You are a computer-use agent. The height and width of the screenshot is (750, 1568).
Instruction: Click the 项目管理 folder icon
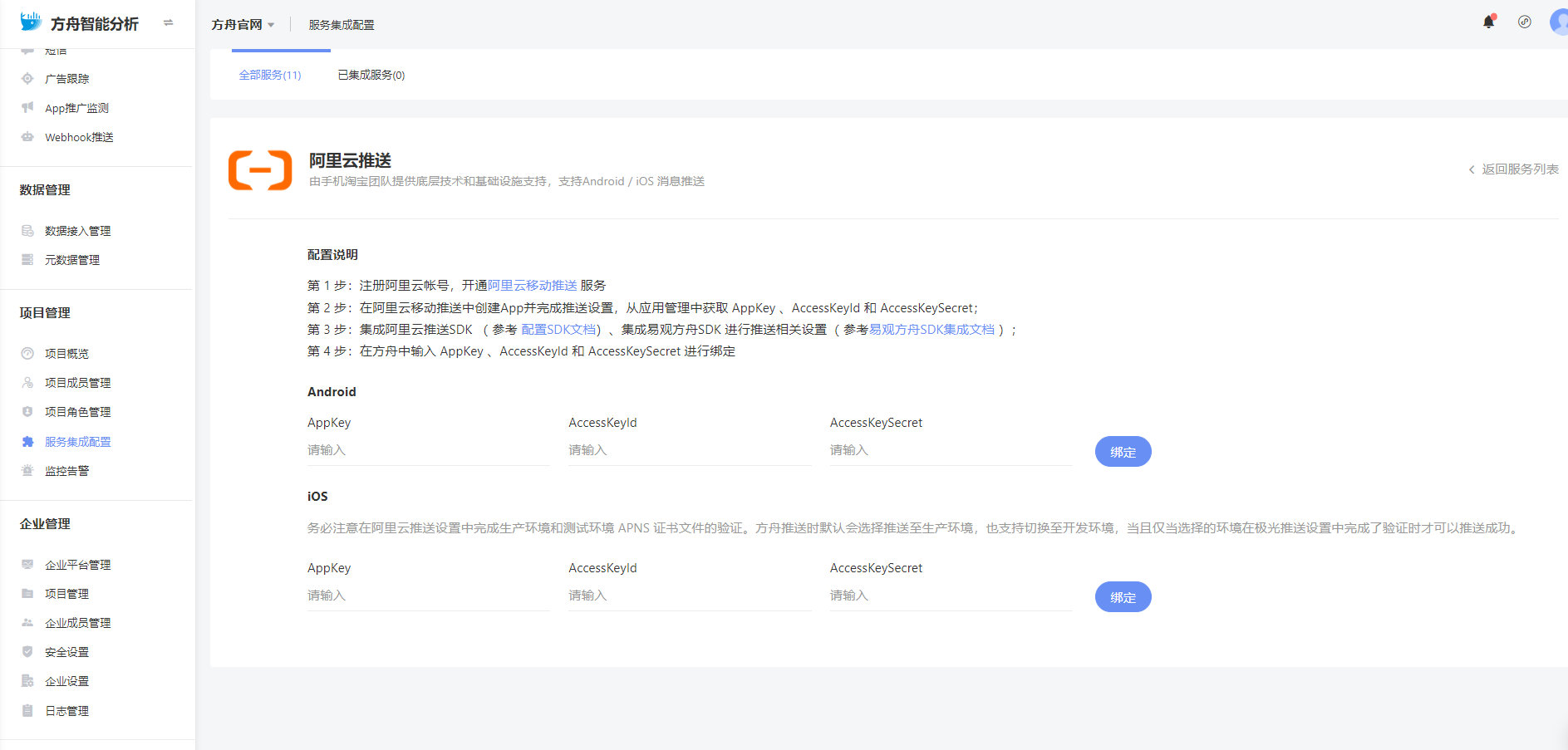point(27,594)
